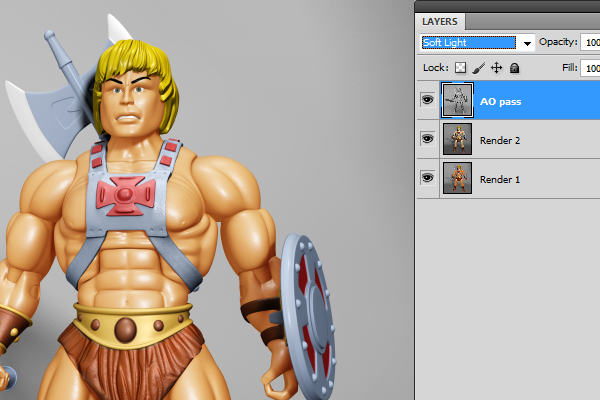Toggle lock image pixels brush icon
Viewport: 600px width, 400px height.
[478, 68]
